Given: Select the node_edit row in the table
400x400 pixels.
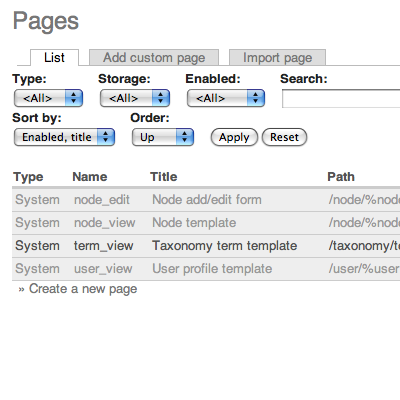Looking at the screenshot, I should tap(206, 200).
